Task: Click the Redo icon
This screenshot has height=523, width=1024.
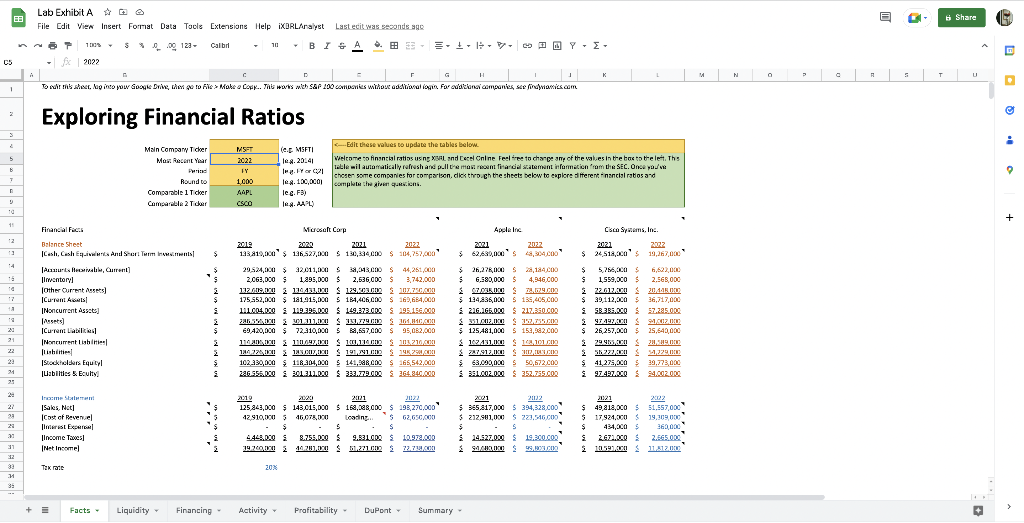Action: pos(38,46)
